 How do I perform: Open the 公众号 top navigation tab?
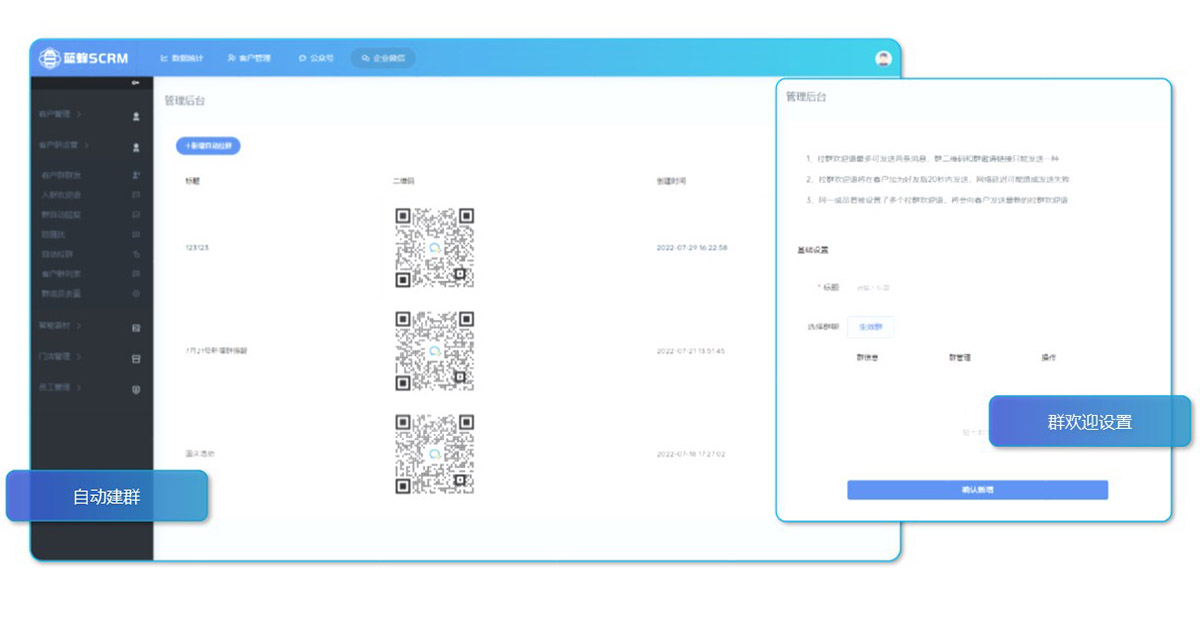click(x=316, y=58)
